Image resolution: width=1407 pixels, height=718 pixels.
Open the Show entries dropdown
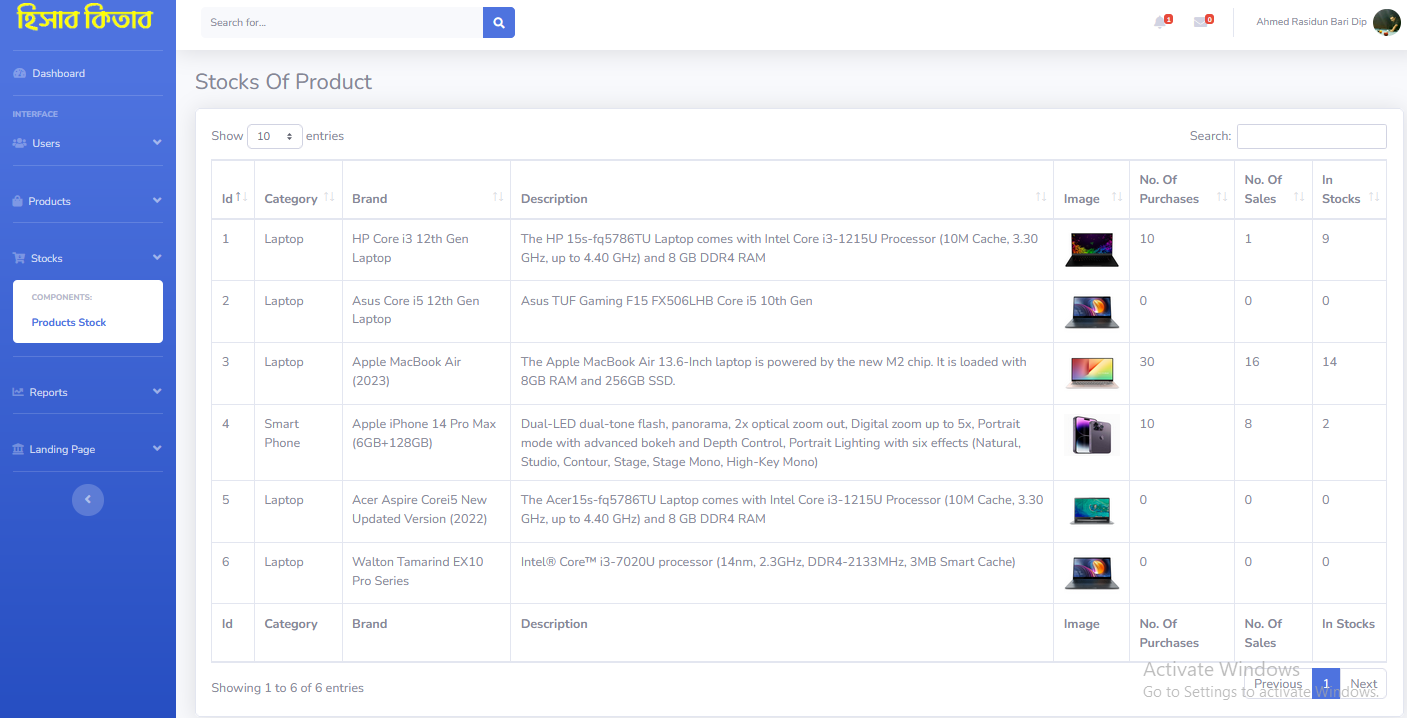[x=274, y=135]
